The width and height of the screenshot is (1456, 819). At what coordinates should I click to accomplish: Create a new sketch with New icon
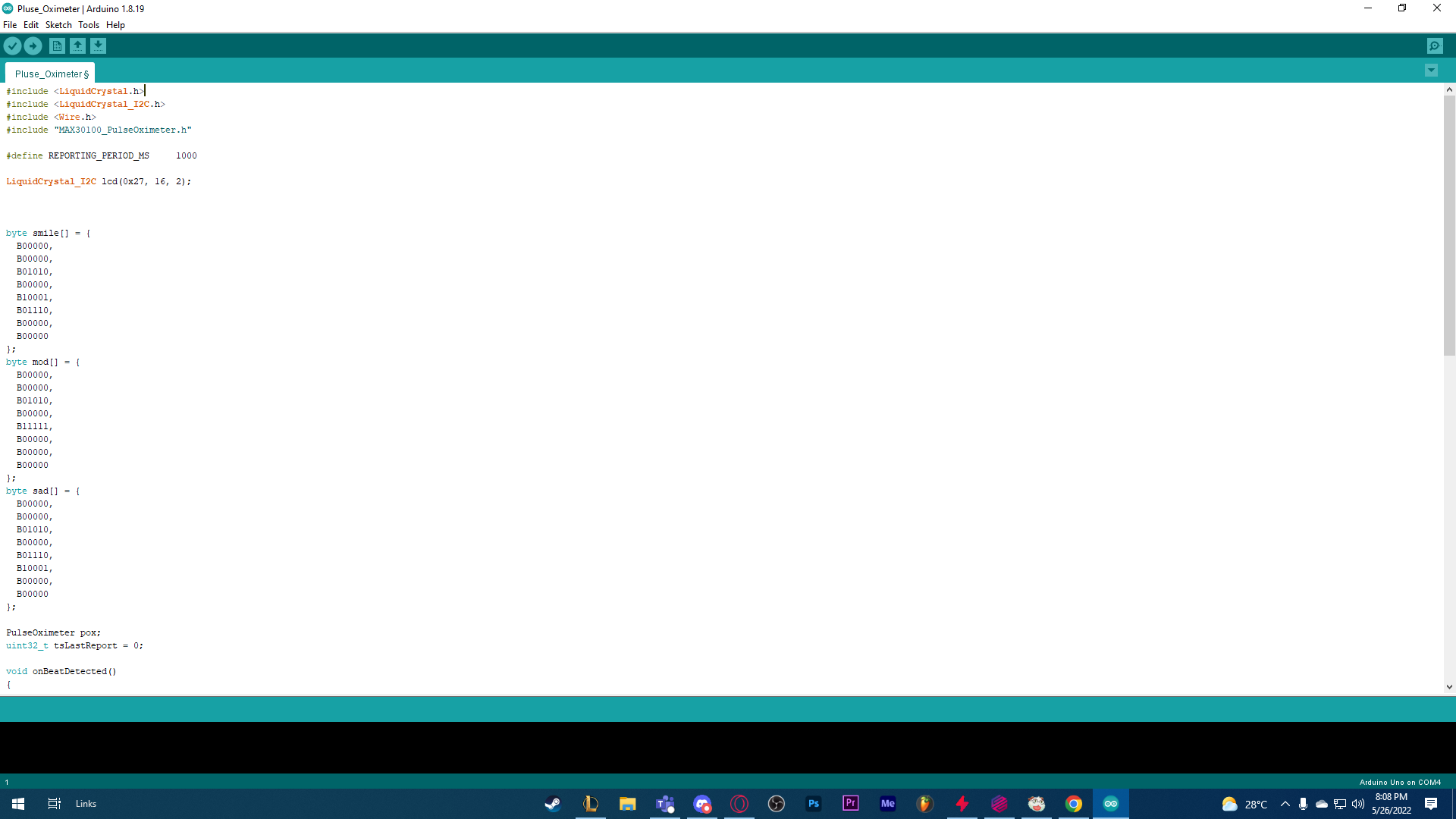coord(57,46)
